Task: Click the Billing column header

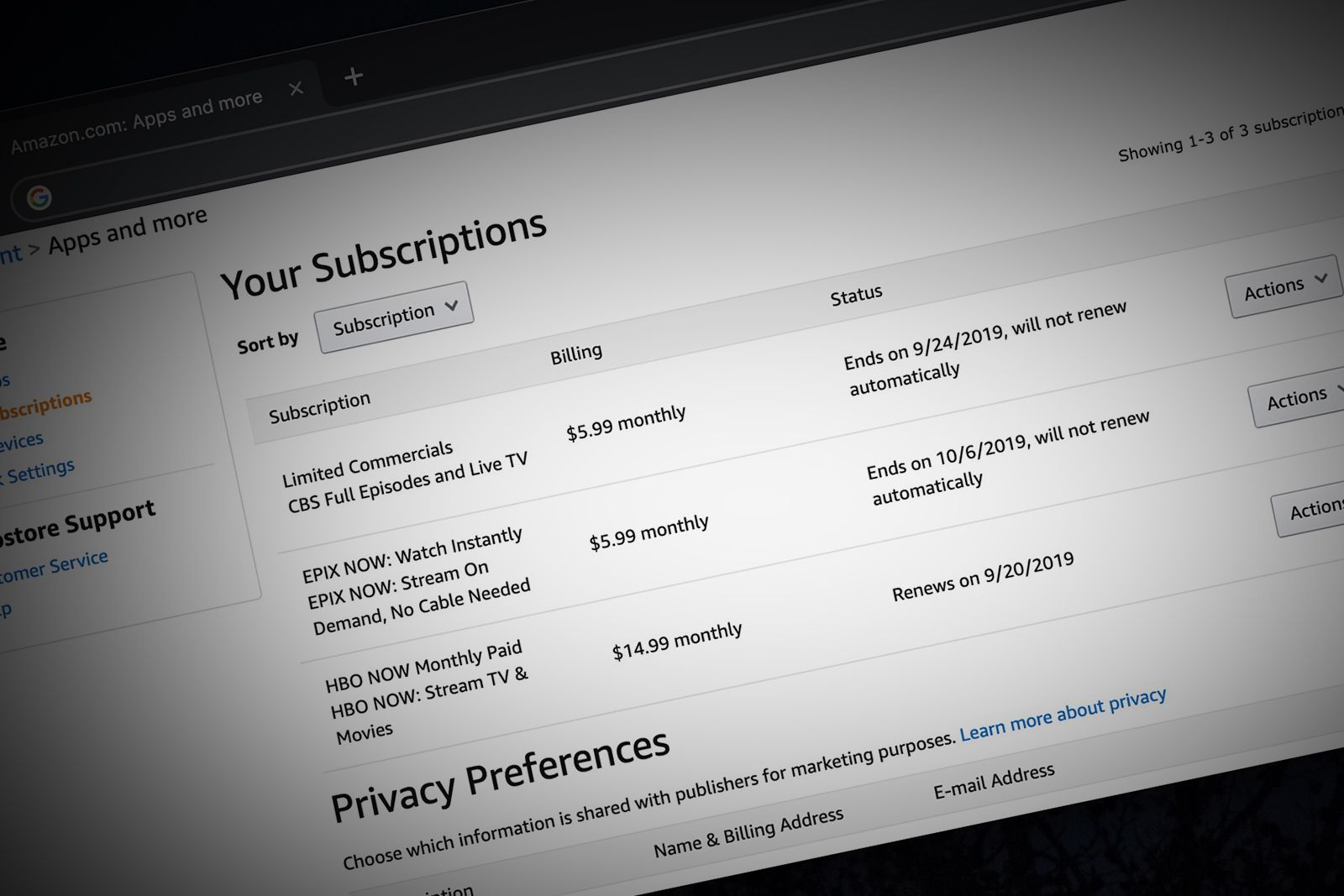Action: (576, 354)
